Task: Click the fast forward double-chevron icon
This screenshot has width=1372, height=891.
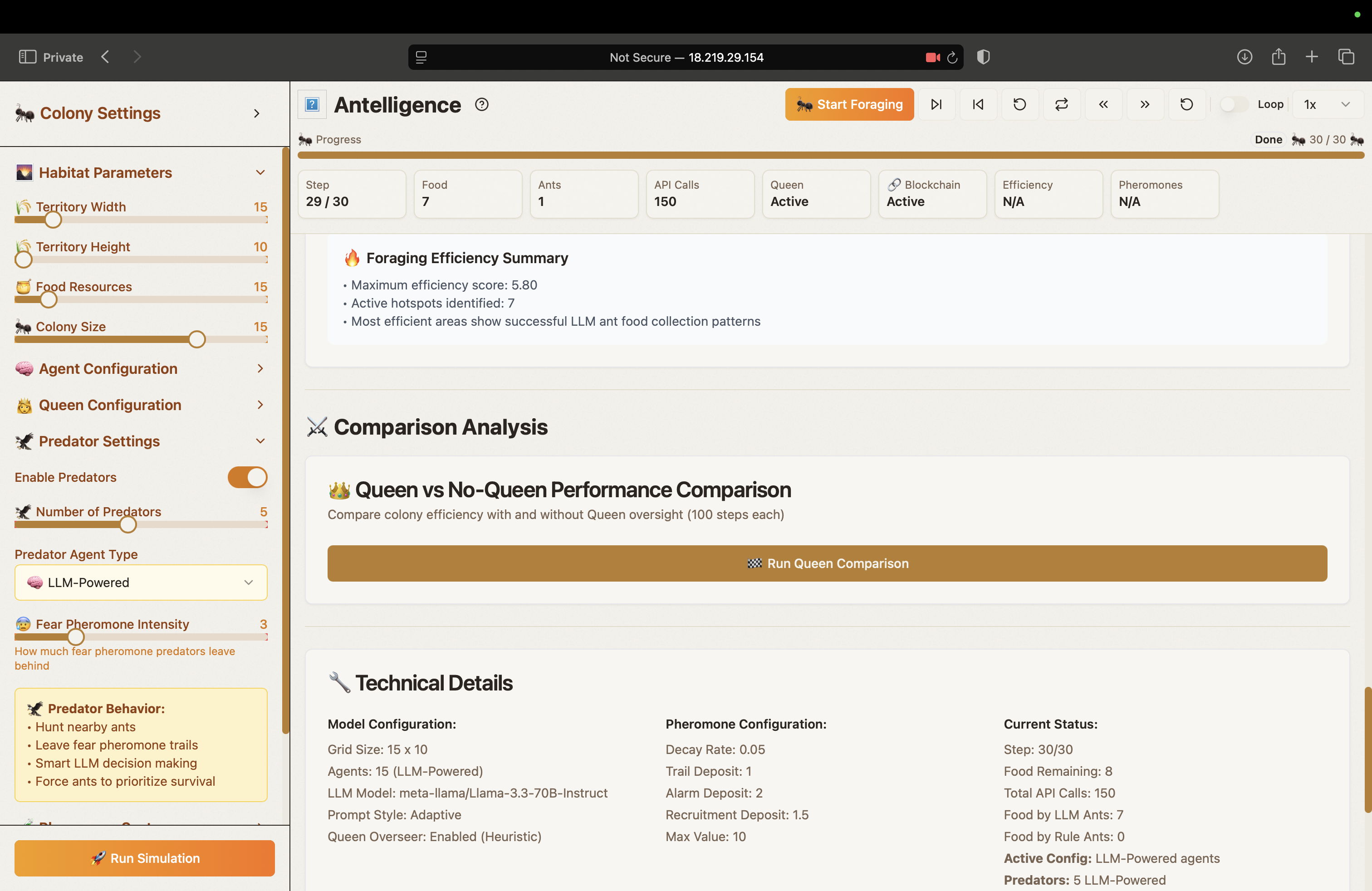Action: click(1145, 104)
